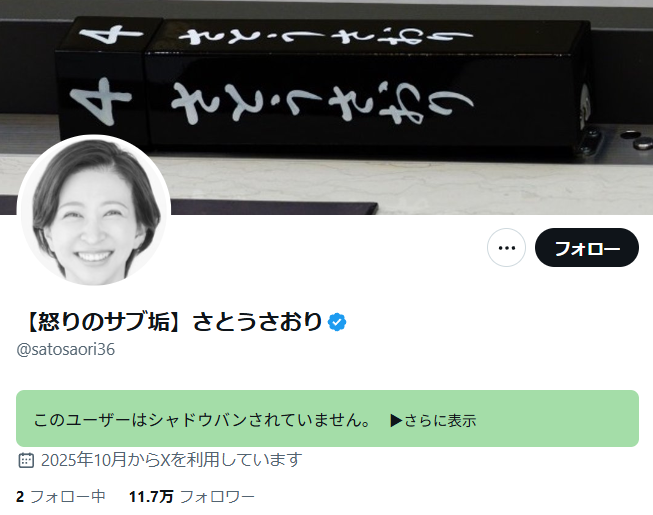This screenshot has height=515, width=653.
Task: Click the 11.7万 follower count number
Action: [x=151, y=497]
